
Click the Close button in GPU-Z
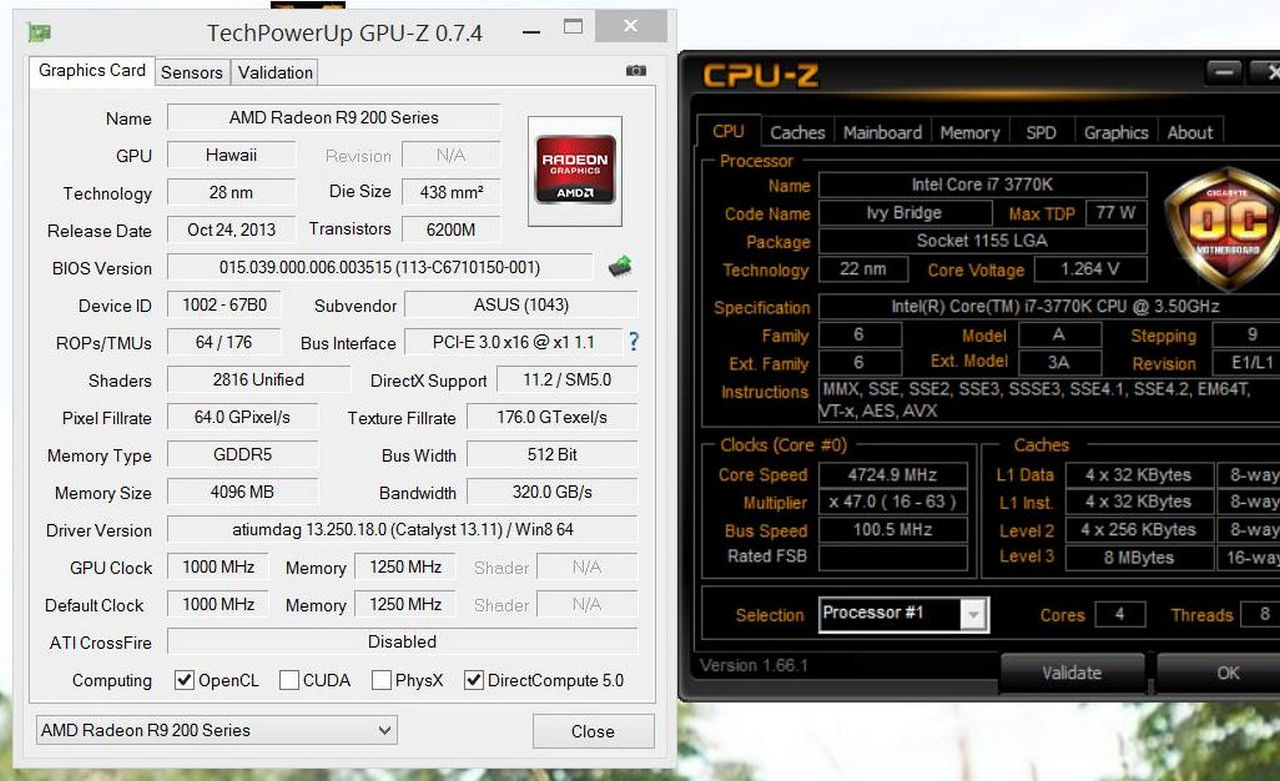pos(593,731)
